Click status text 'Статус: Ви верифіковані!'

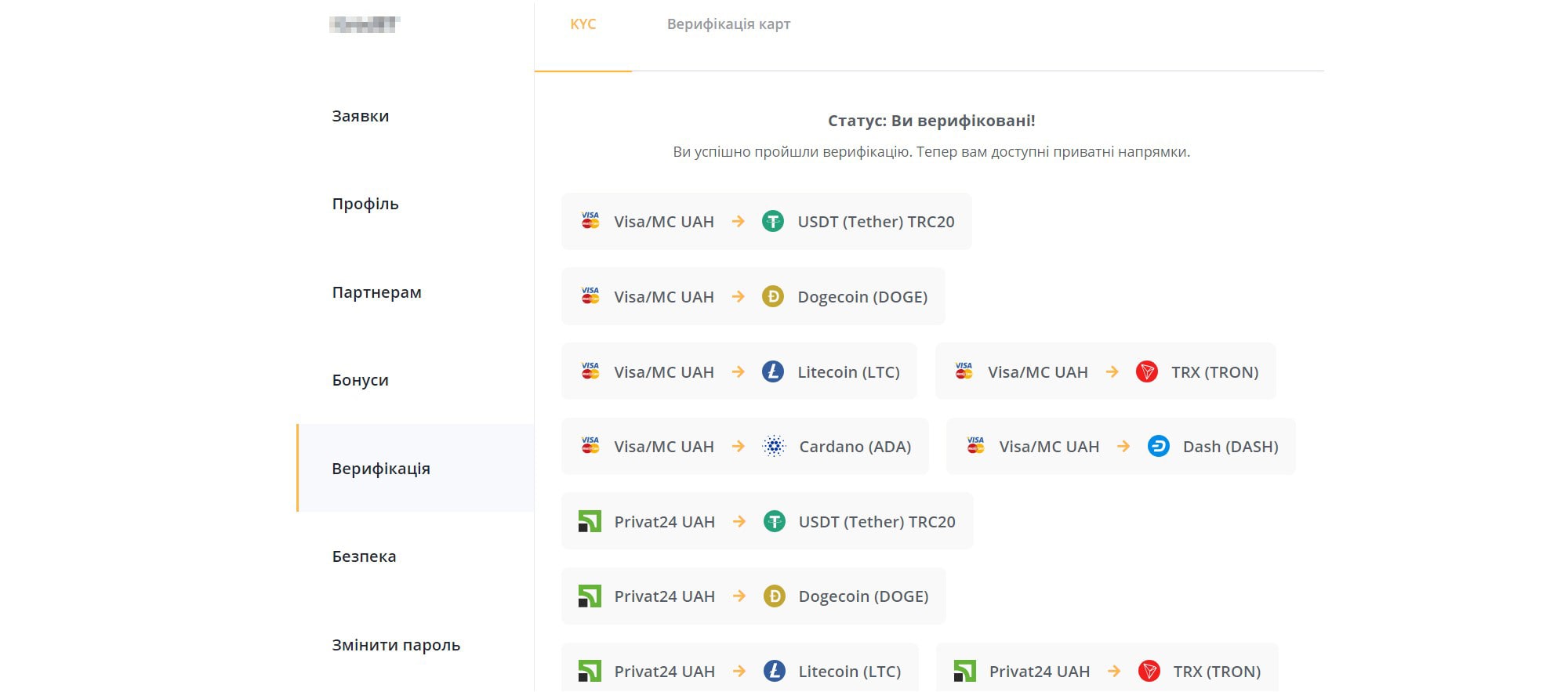931,121
